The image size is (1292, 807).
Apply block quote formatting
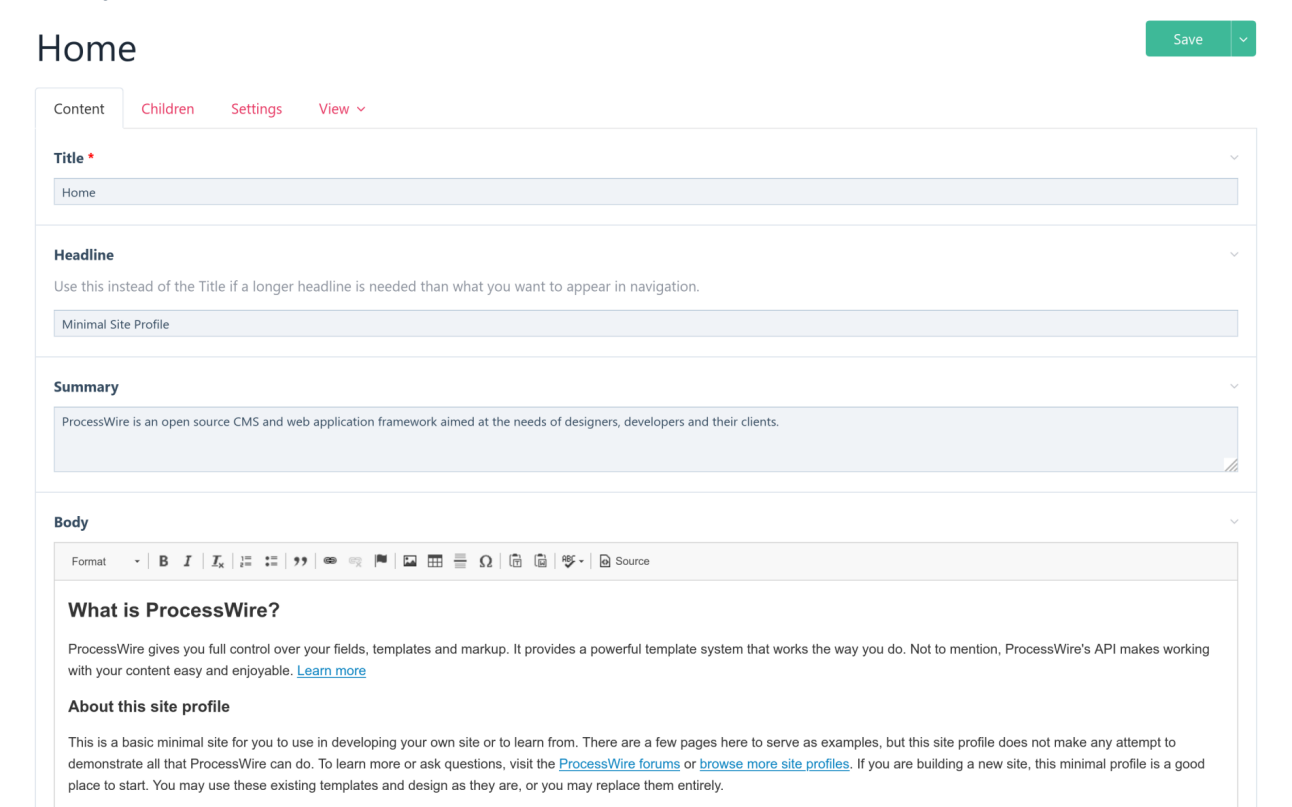click(300, 562)
